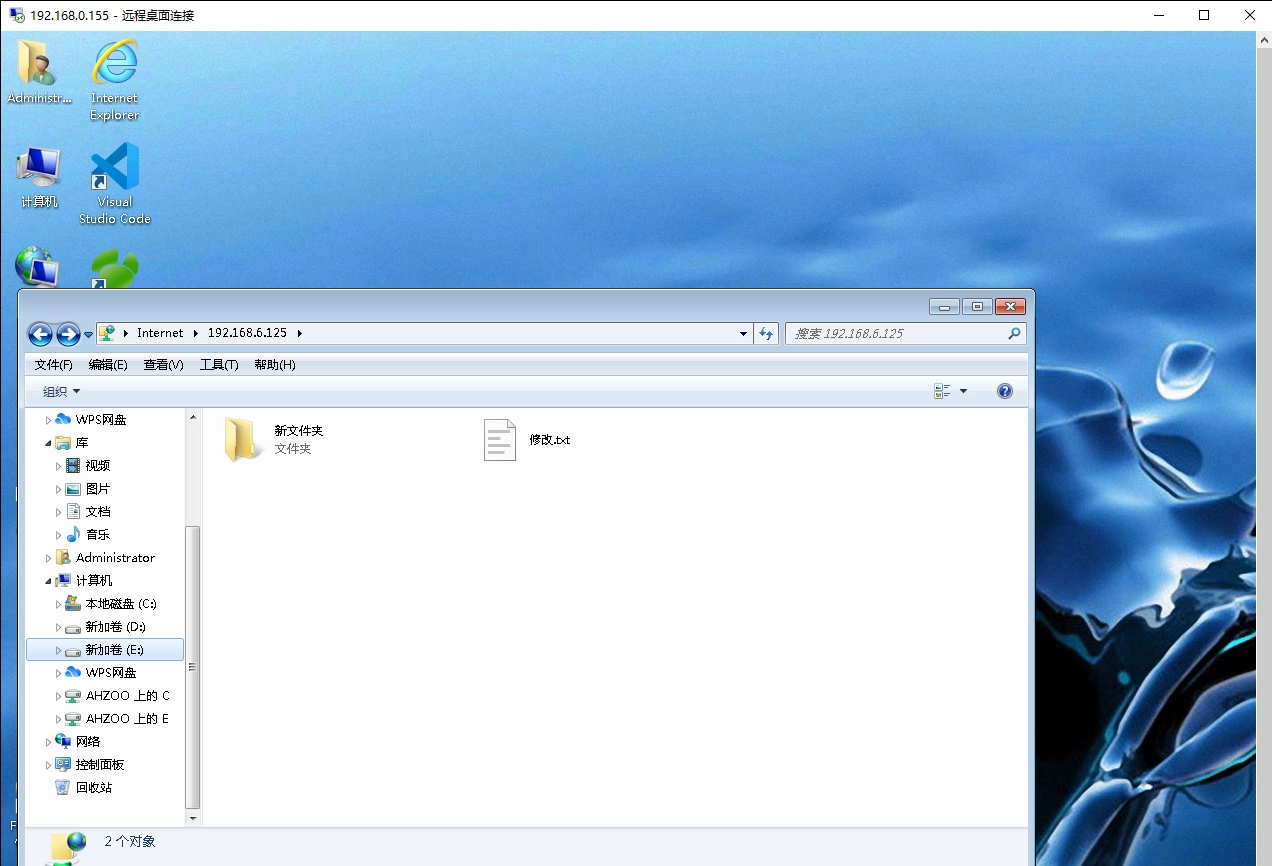Open the 计算机 desktop icon
The width and height of the screenshot is (1272, 866).
(38, 168)
